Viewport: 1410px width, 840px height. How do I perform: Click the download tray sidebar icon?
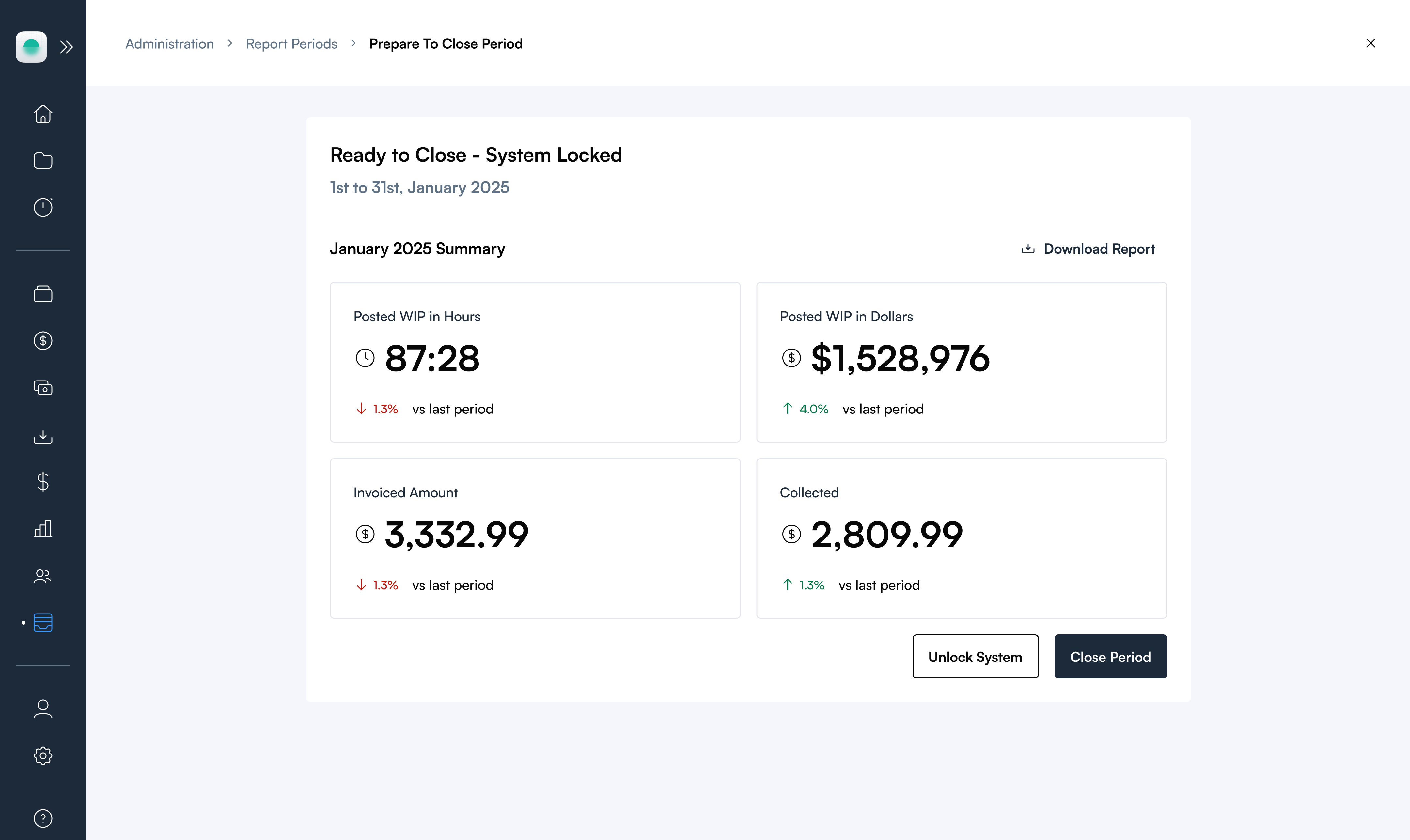pos(43,436)
